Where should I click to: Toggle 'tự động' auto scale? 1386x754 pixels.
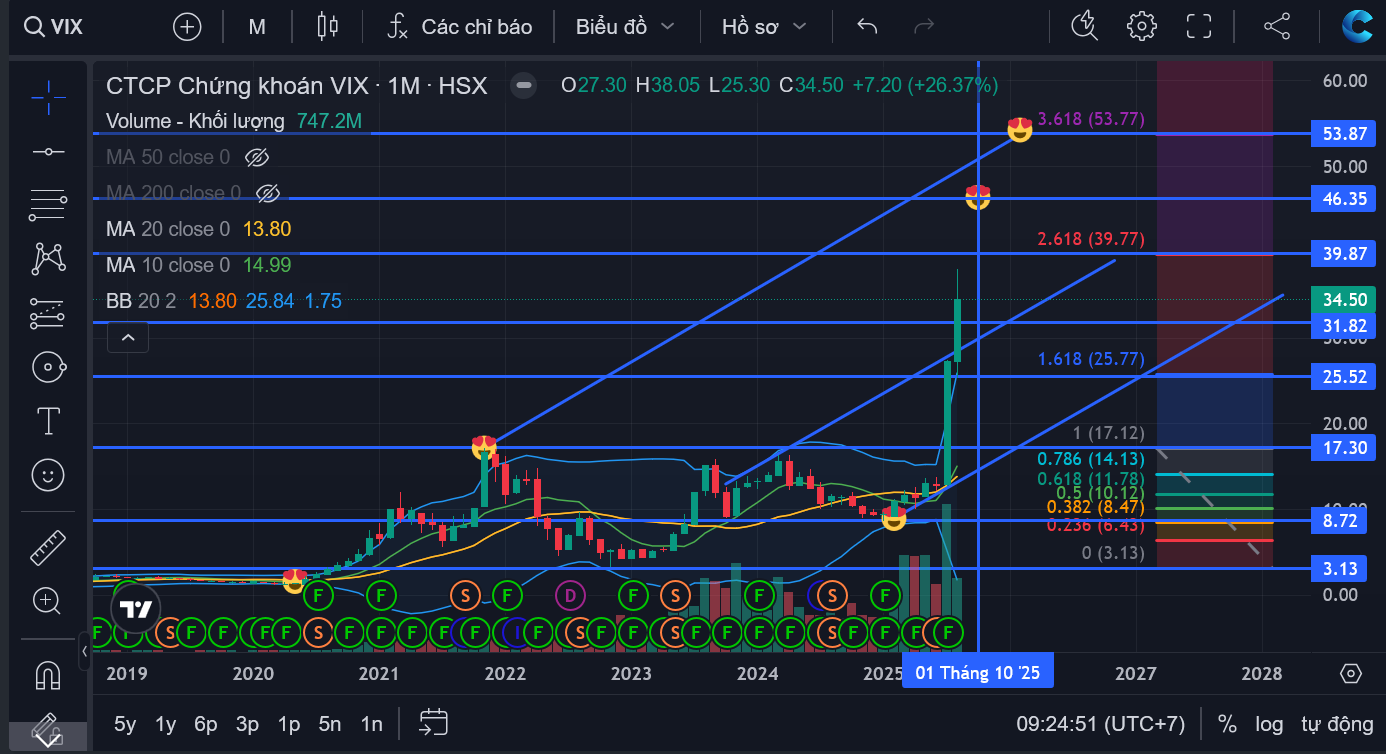click(1337, 724)
